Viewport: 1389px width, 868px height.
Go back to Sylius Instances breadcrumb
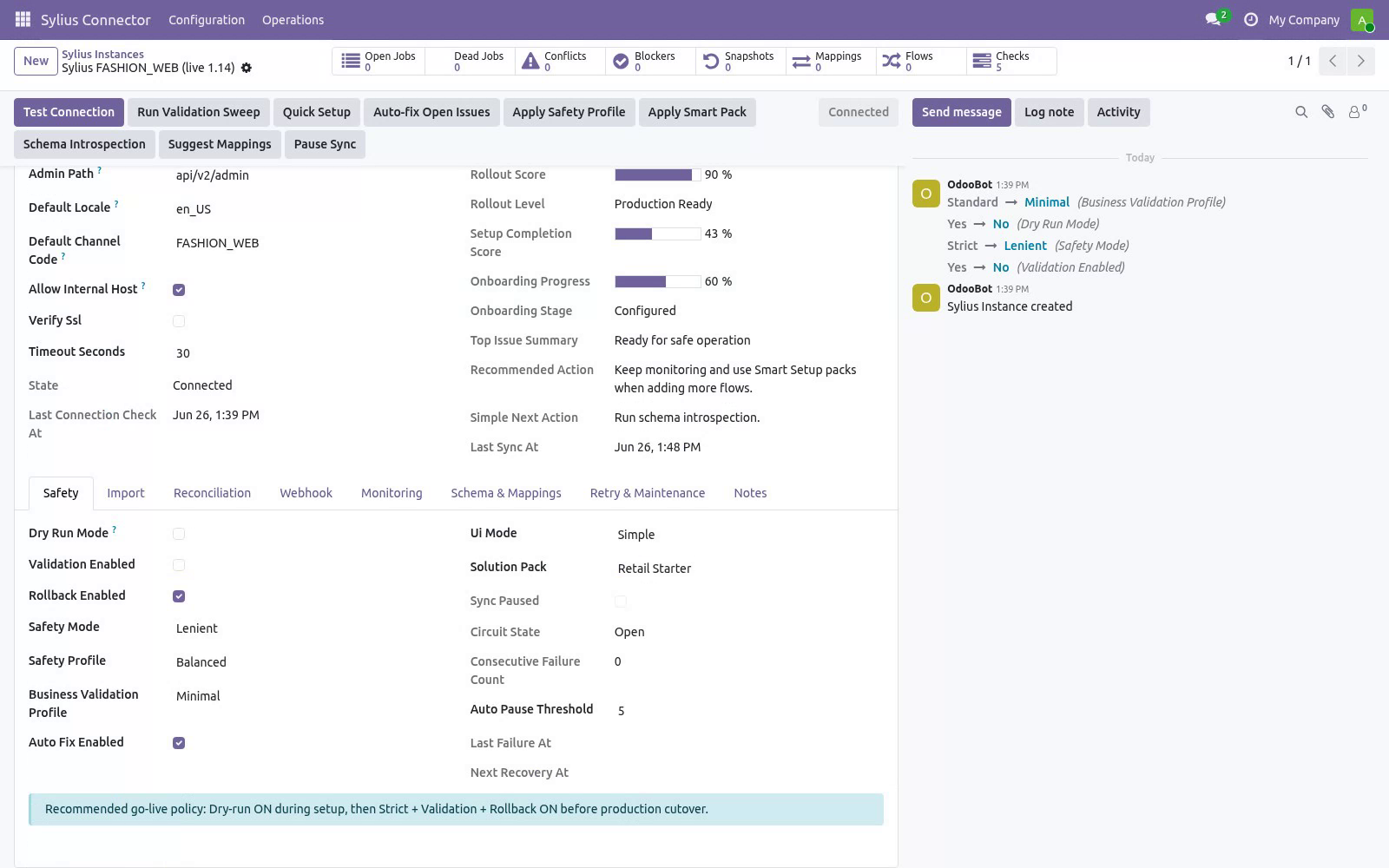(x=102, y=54)
